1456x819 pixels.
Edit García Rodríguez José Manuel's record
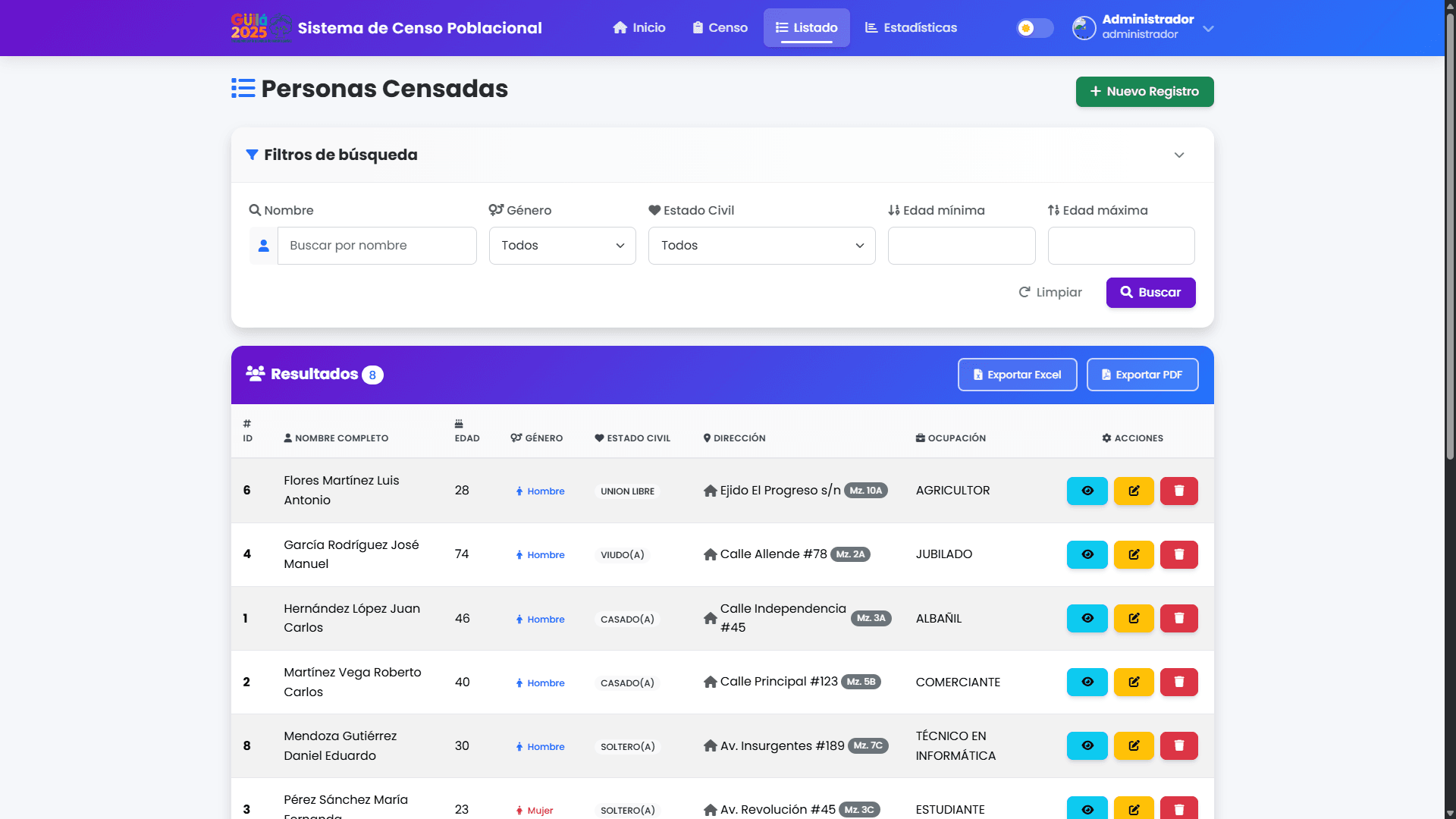click(1133, 554)
